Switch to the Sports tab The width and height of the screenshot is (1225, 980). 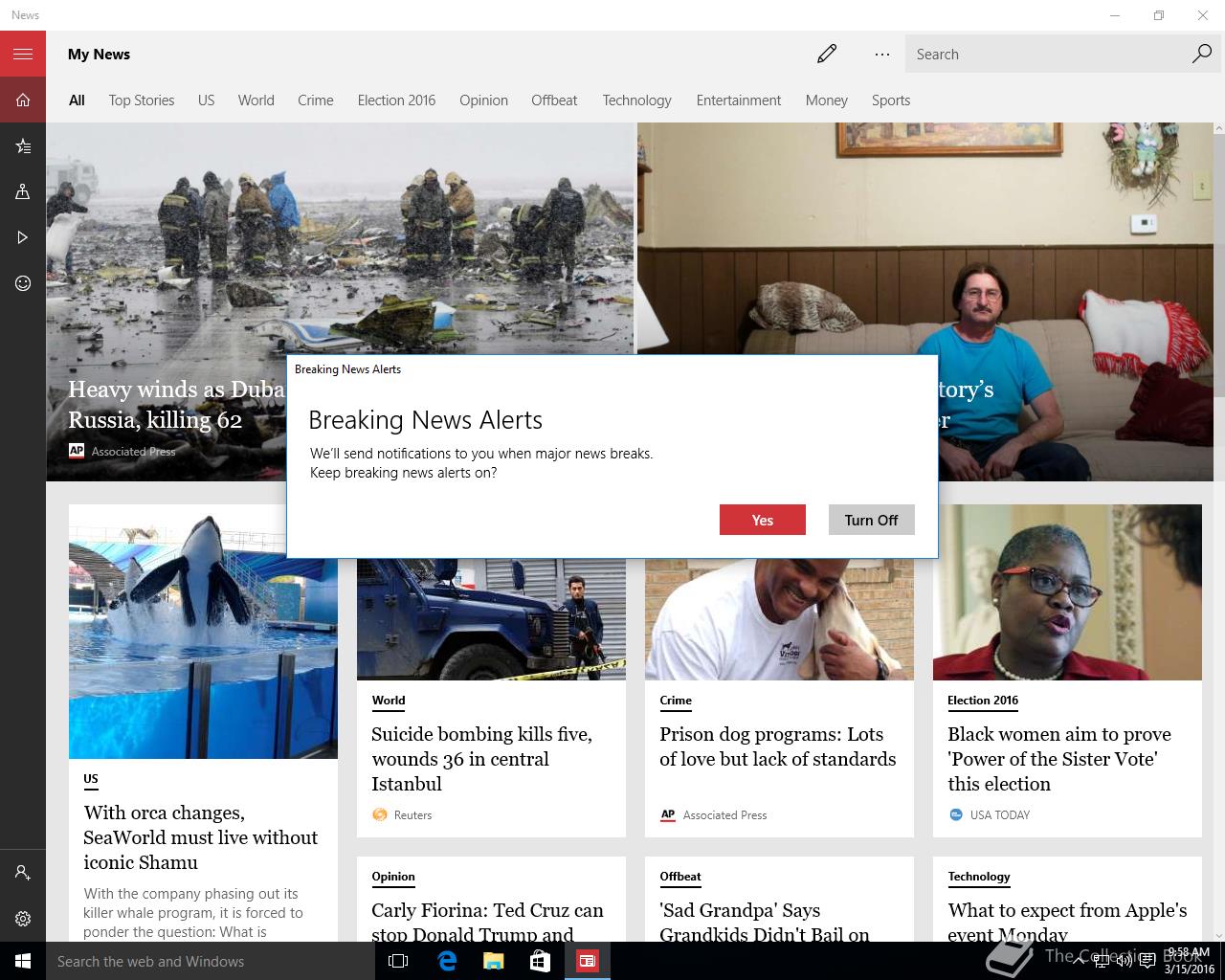[x=891, y=100]
